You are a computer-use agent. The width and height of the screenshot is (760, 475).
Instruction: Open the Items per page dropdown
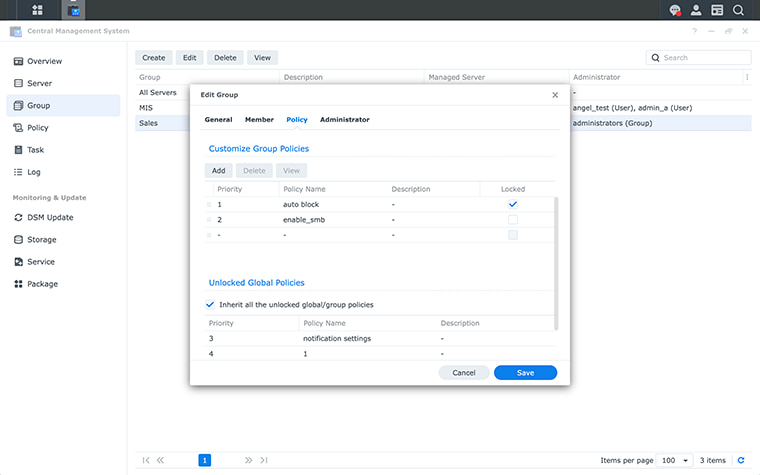674,460
